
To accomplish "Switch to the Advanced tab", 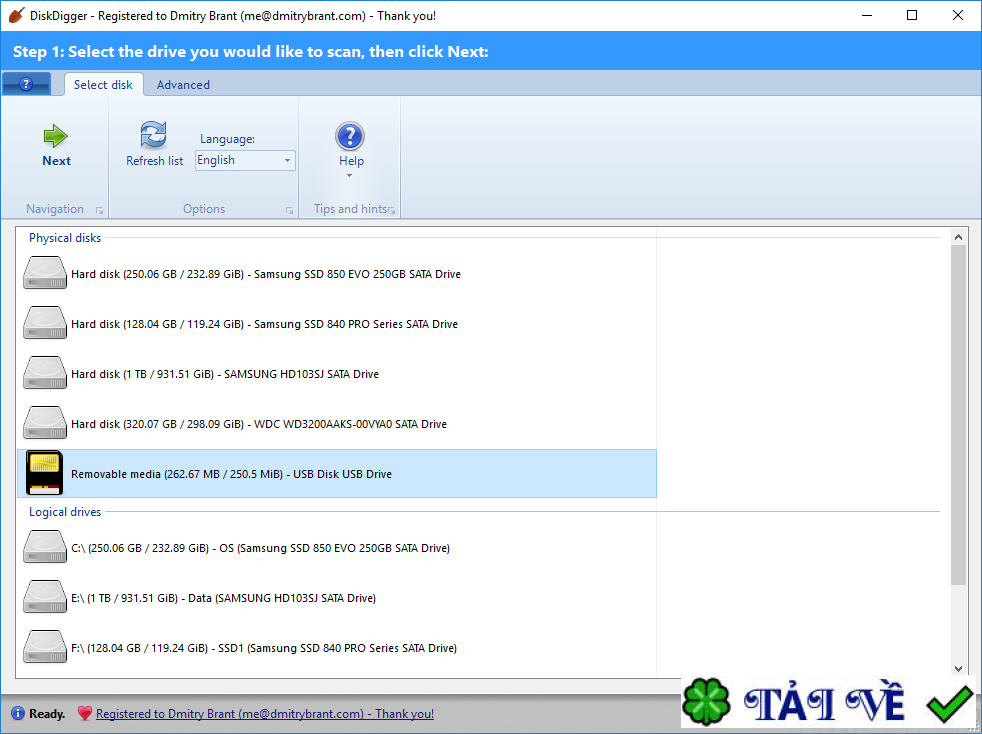I will click(x=183, y=85).
